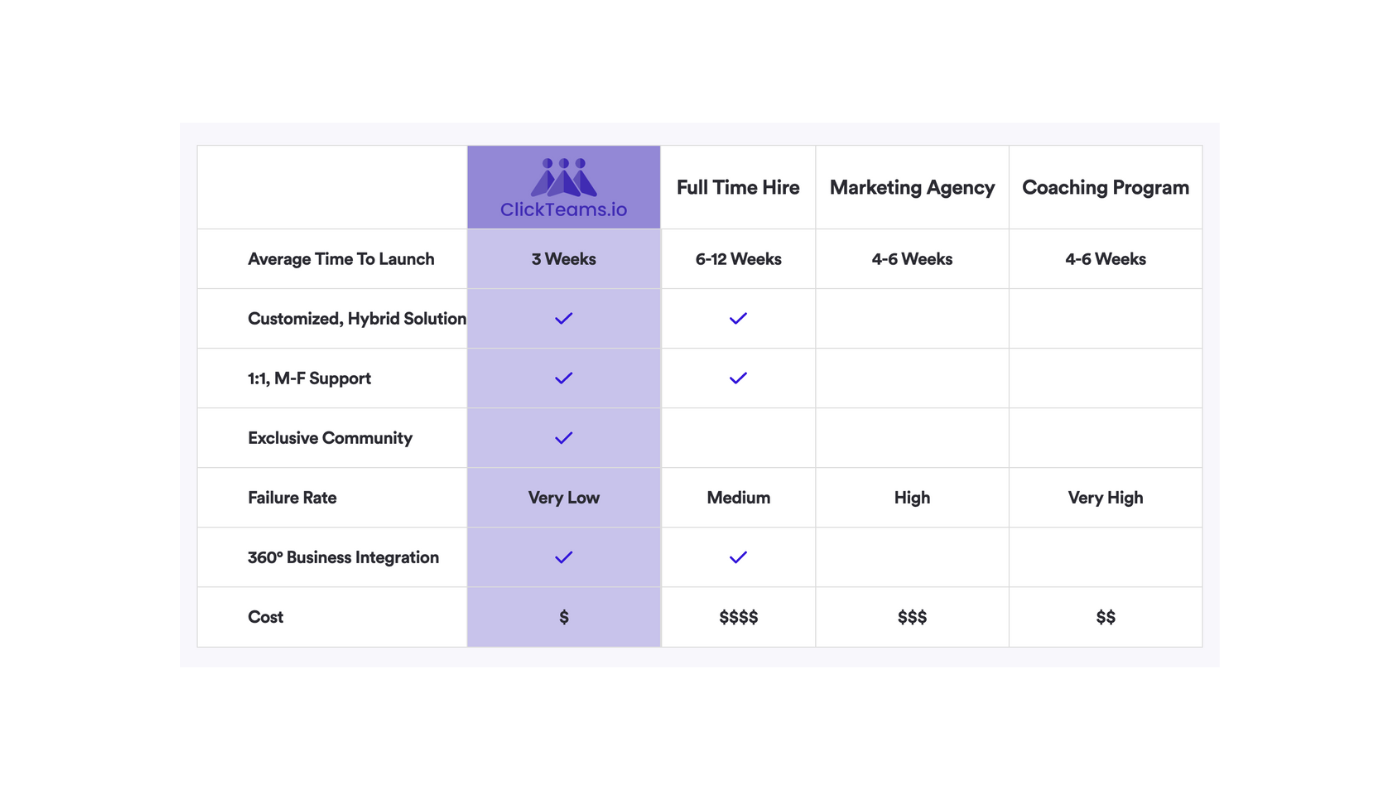Click the 3 Weeks cell
The image size is (1400, 790).
click(x=564, y=259)
